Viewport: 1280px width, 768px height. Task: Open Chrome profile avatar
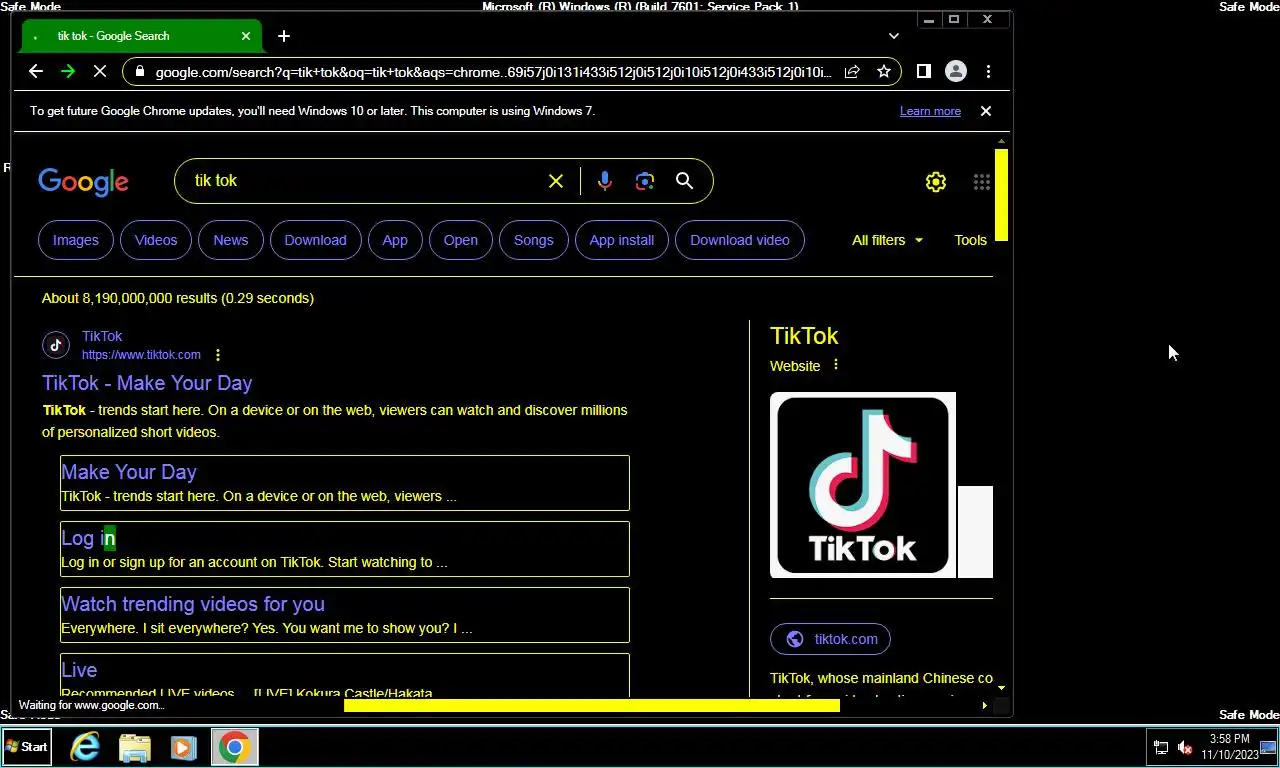click(x=956, y=71)
